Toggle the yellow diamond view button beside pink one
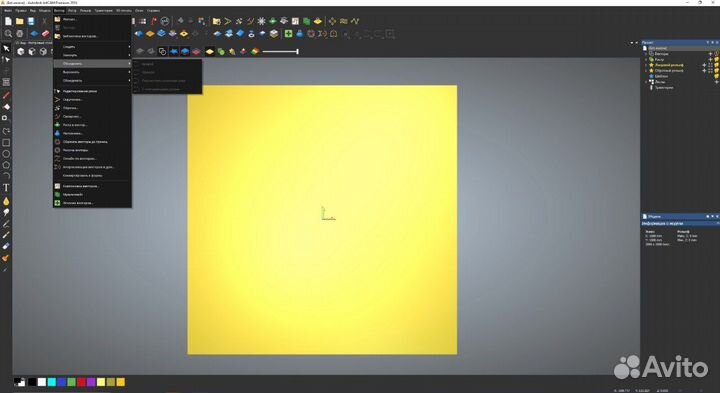 [x=210, y=51]
